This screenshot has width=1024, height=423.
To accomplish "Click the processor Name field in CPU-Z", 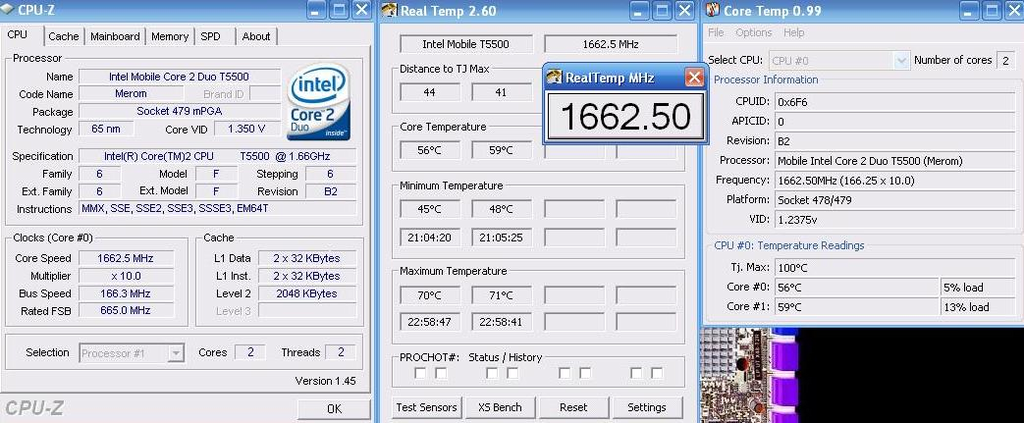I will [179, 76].
